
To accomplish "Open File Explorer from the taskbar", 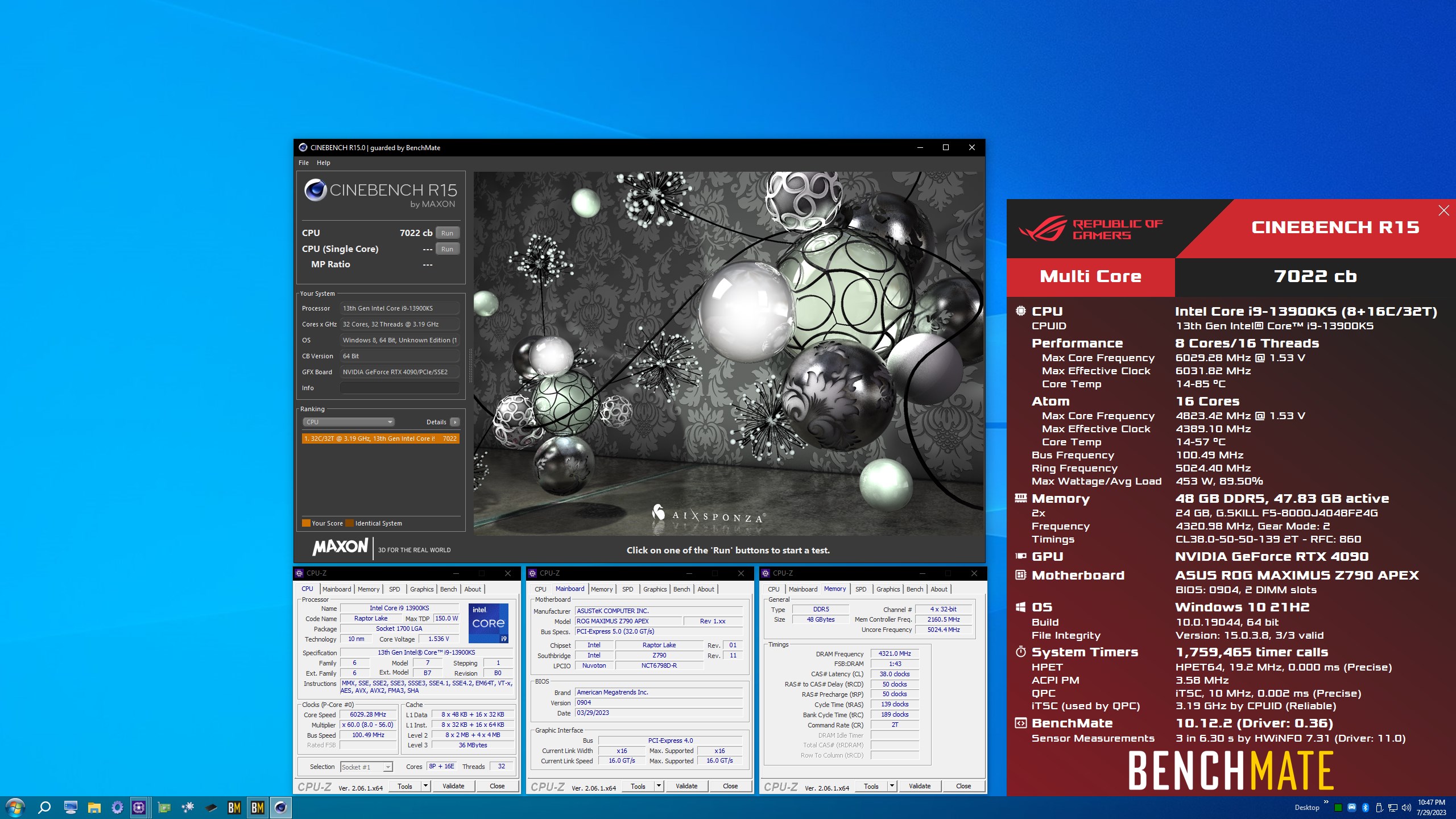I will [94, 808].
